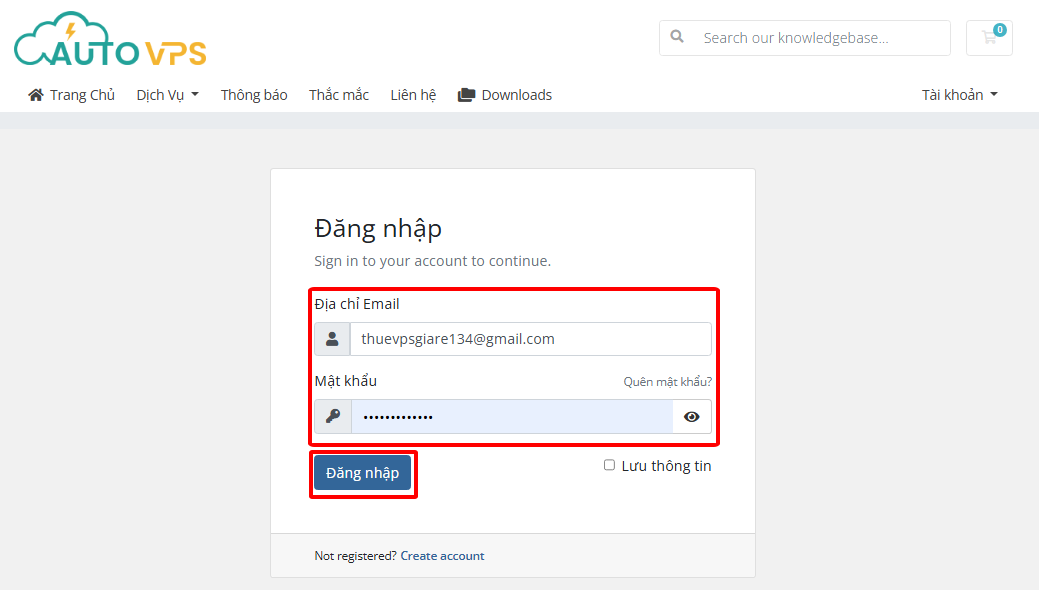
Task: Go to Trang Chủ page
Action: click(x=72, y=95)
